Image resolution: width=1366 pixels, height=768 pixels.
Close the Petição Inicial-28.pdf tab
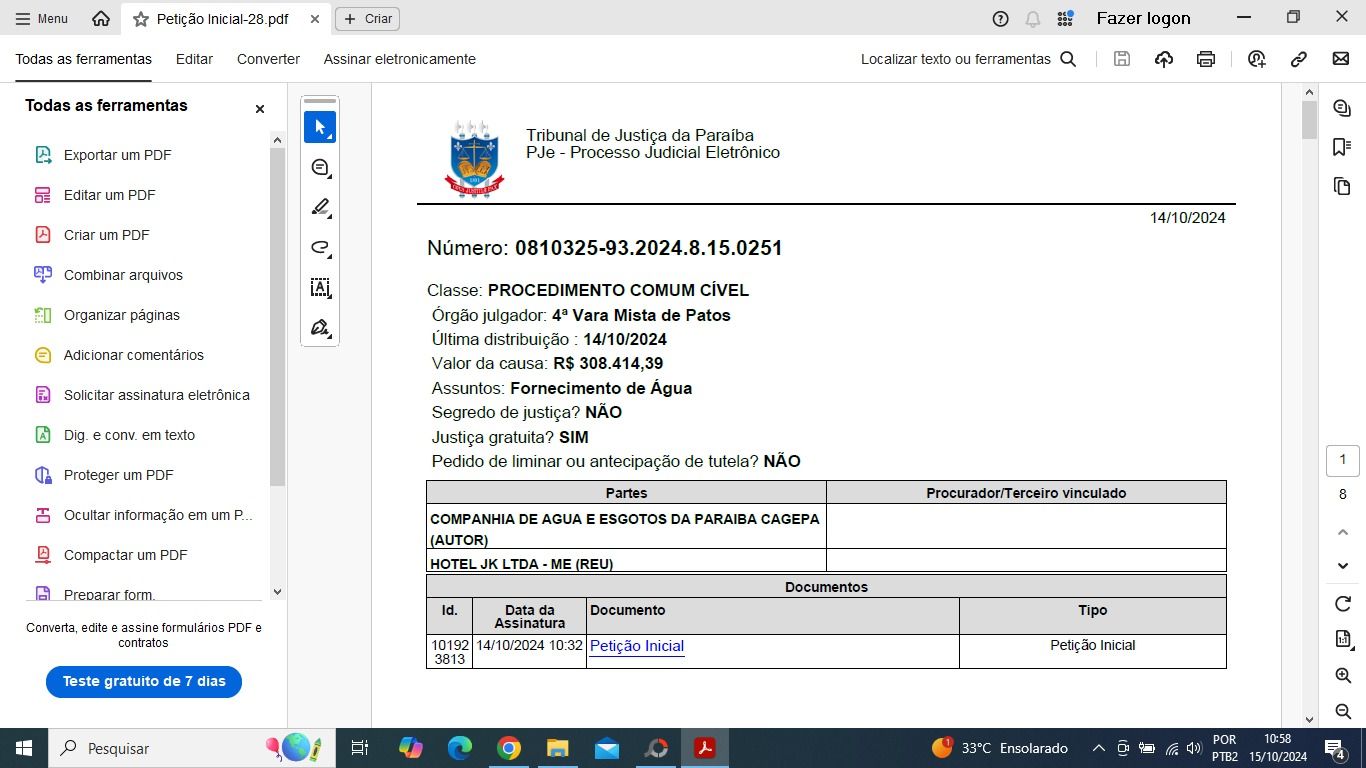(x=315, y=19)
